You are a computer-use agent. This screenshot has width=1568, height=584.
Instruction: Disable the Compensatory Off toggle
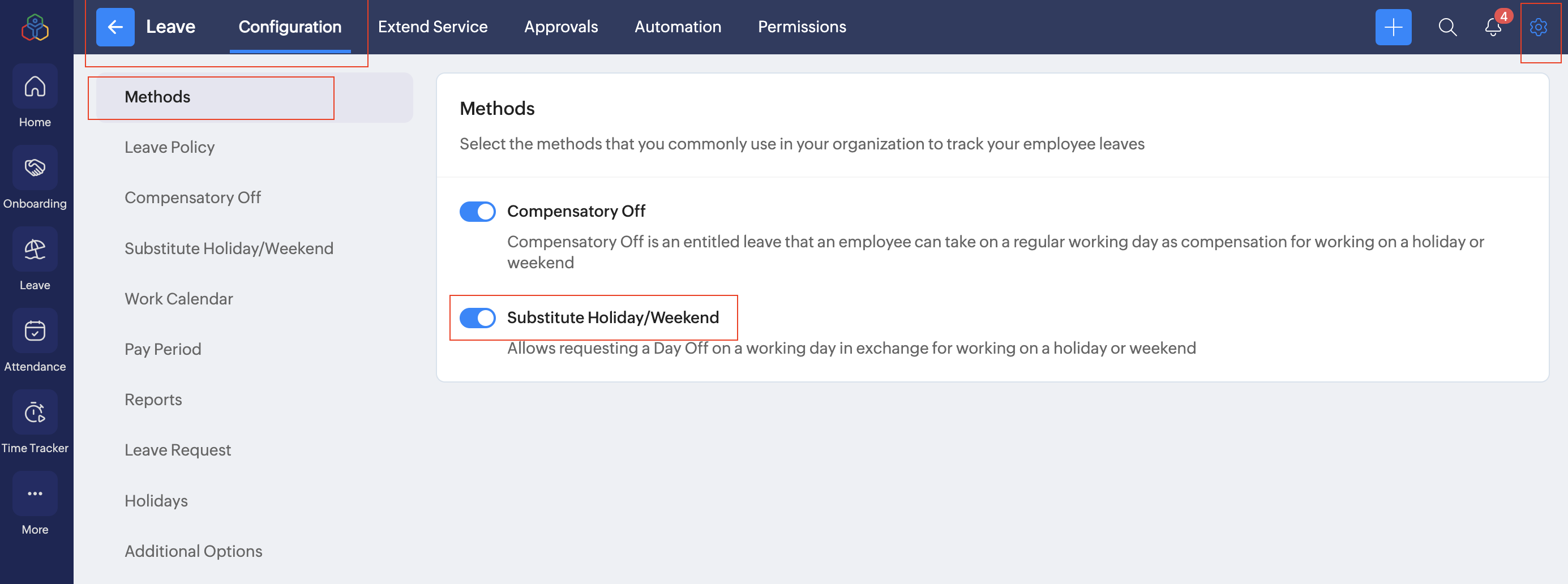point(477,212)
